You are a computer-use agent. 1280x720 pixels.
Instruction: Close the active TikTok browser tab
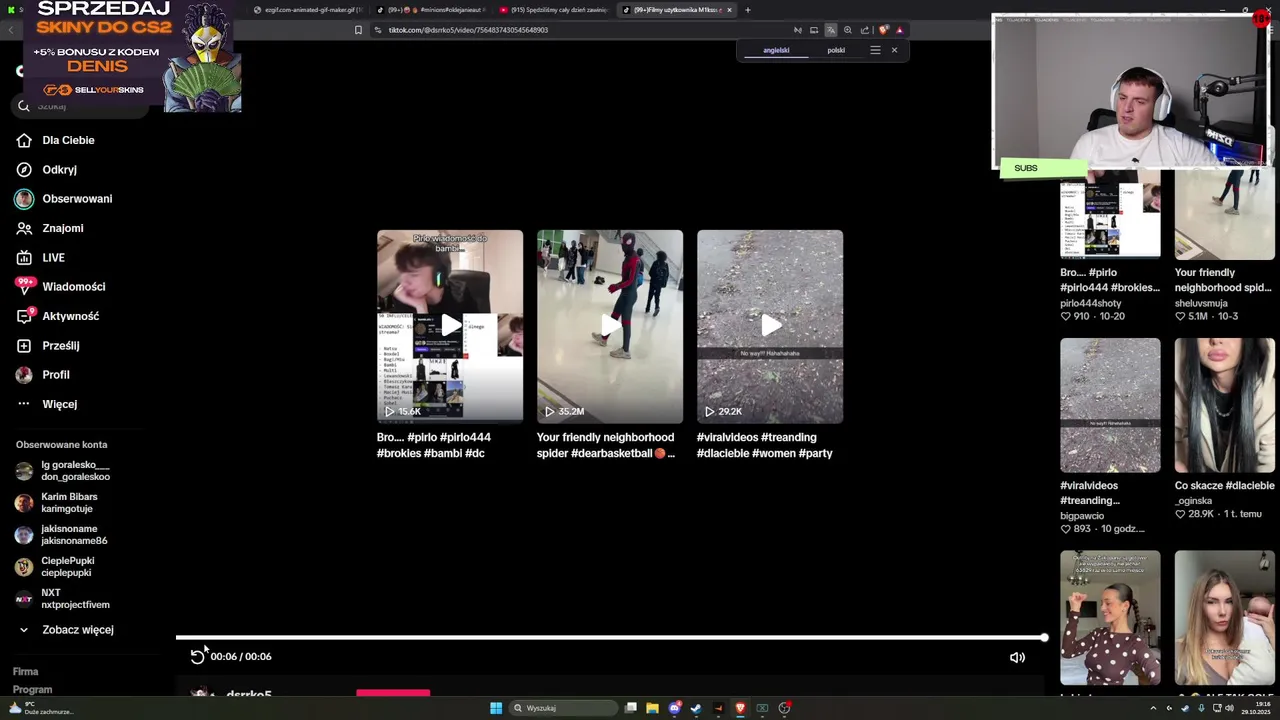729,10
